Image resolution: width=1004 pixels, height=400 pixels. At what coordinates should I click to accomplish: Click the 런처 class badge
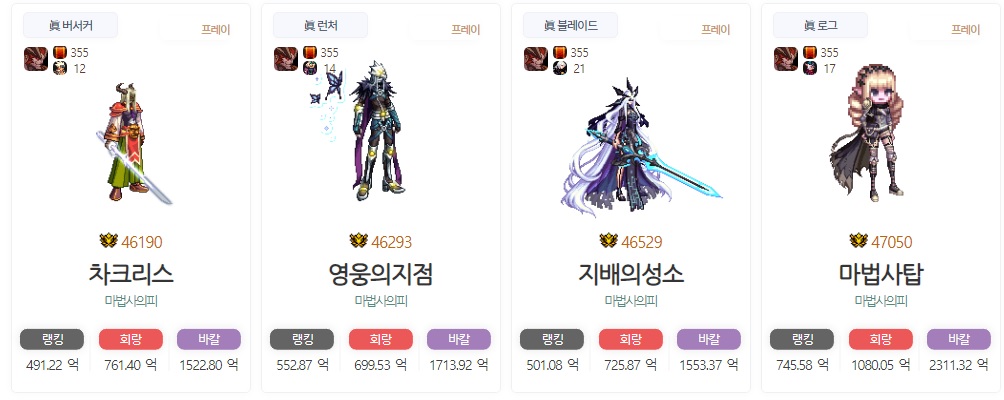(320, 26)
